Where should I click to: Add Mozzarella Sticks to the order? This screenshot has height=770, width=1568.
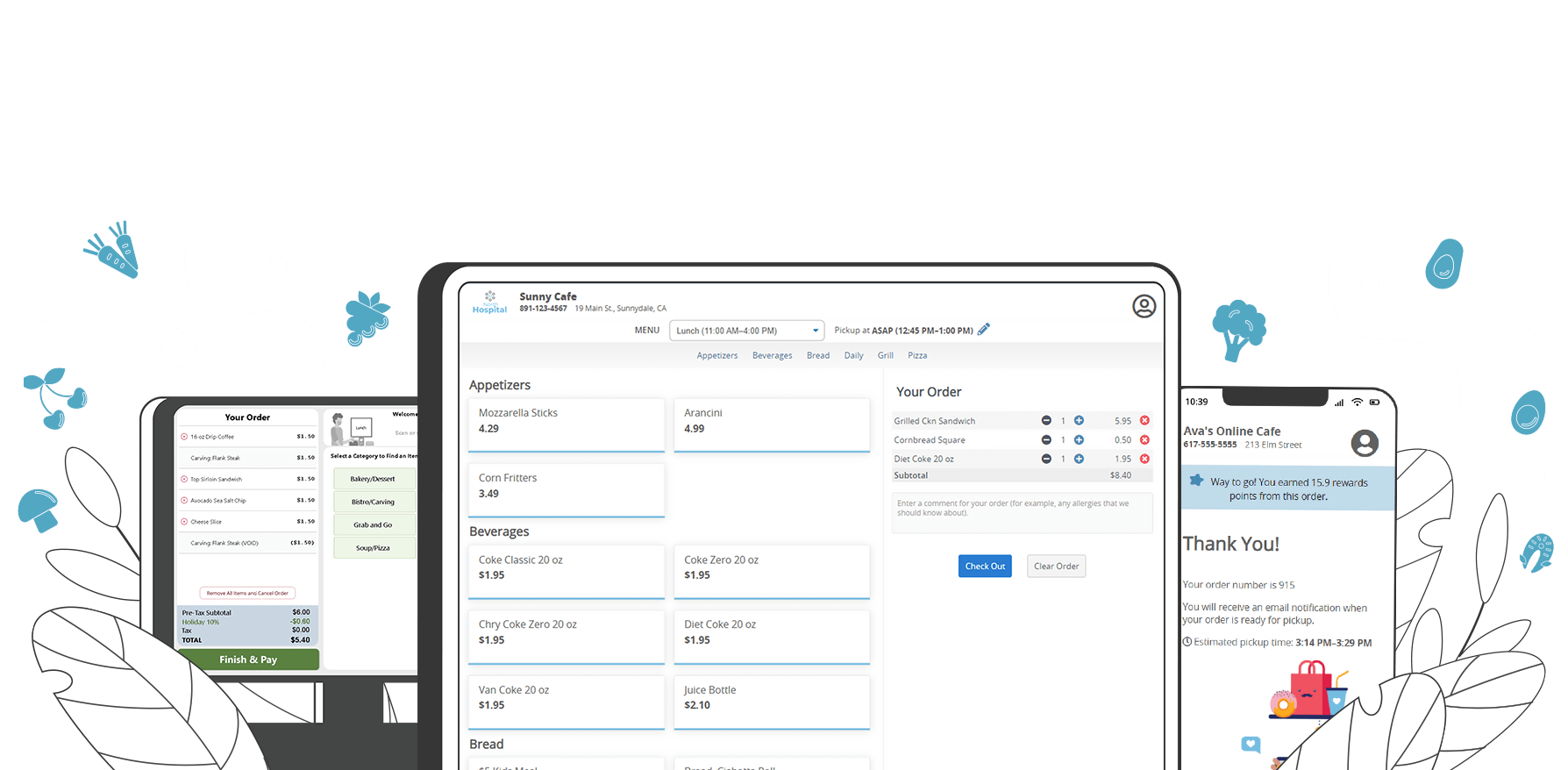(566, 424)
